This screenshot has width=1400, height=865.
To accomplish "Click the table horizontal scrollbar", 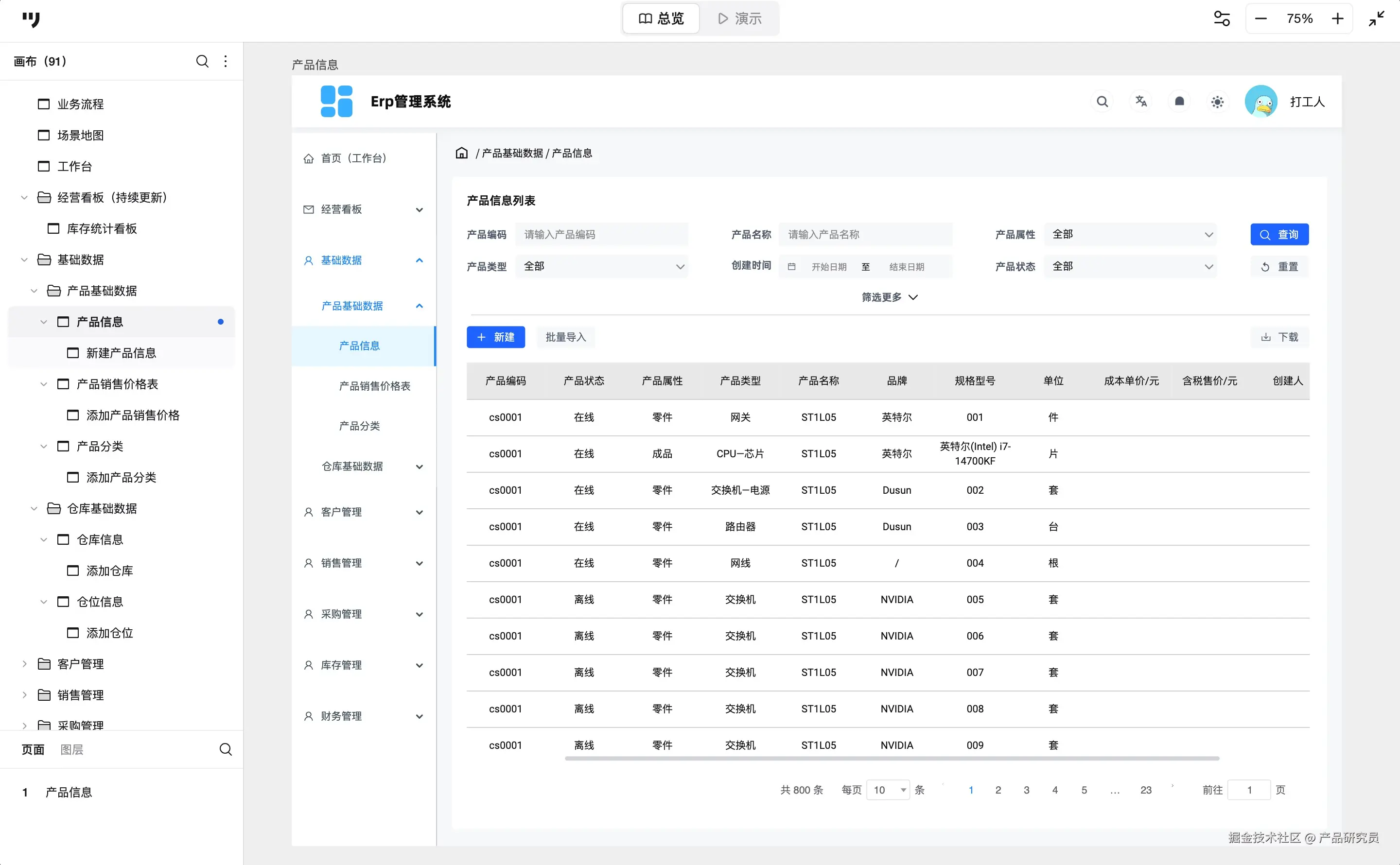I will pyautogui.click(x=892, y=759).
